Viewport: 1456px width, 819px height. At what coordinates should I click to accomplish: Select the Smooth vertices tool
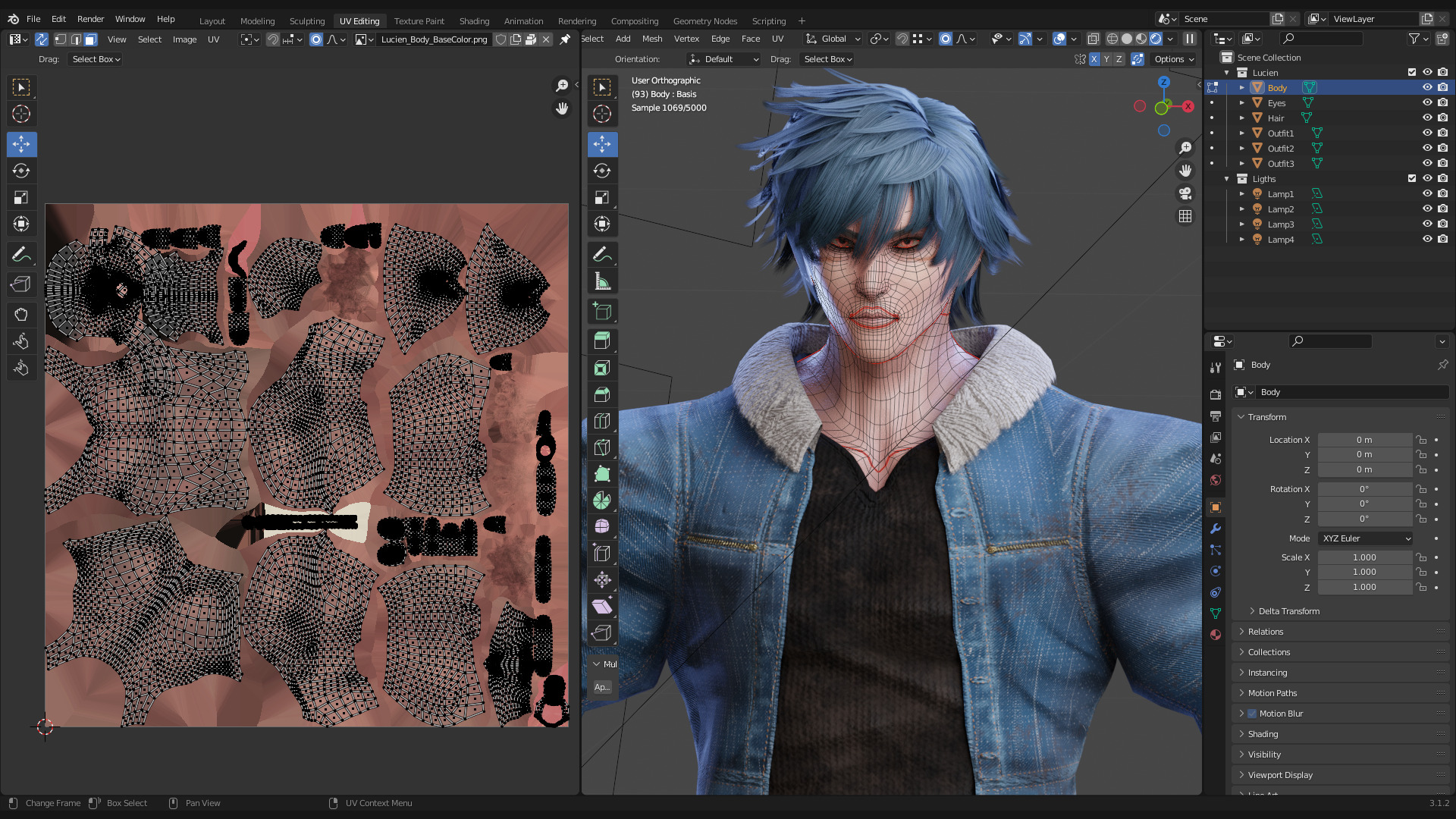coord(602,526)
